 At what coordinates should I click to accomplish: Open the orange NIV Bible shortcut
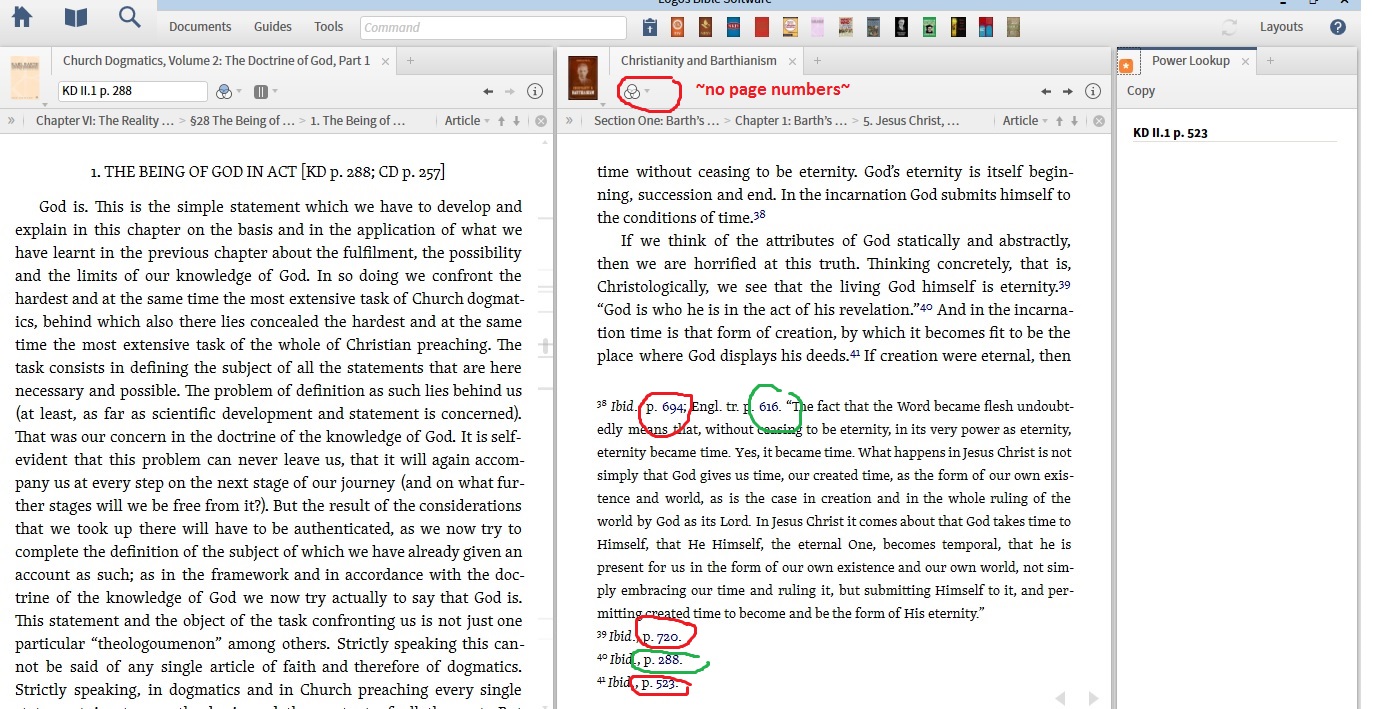pos(678,27)
